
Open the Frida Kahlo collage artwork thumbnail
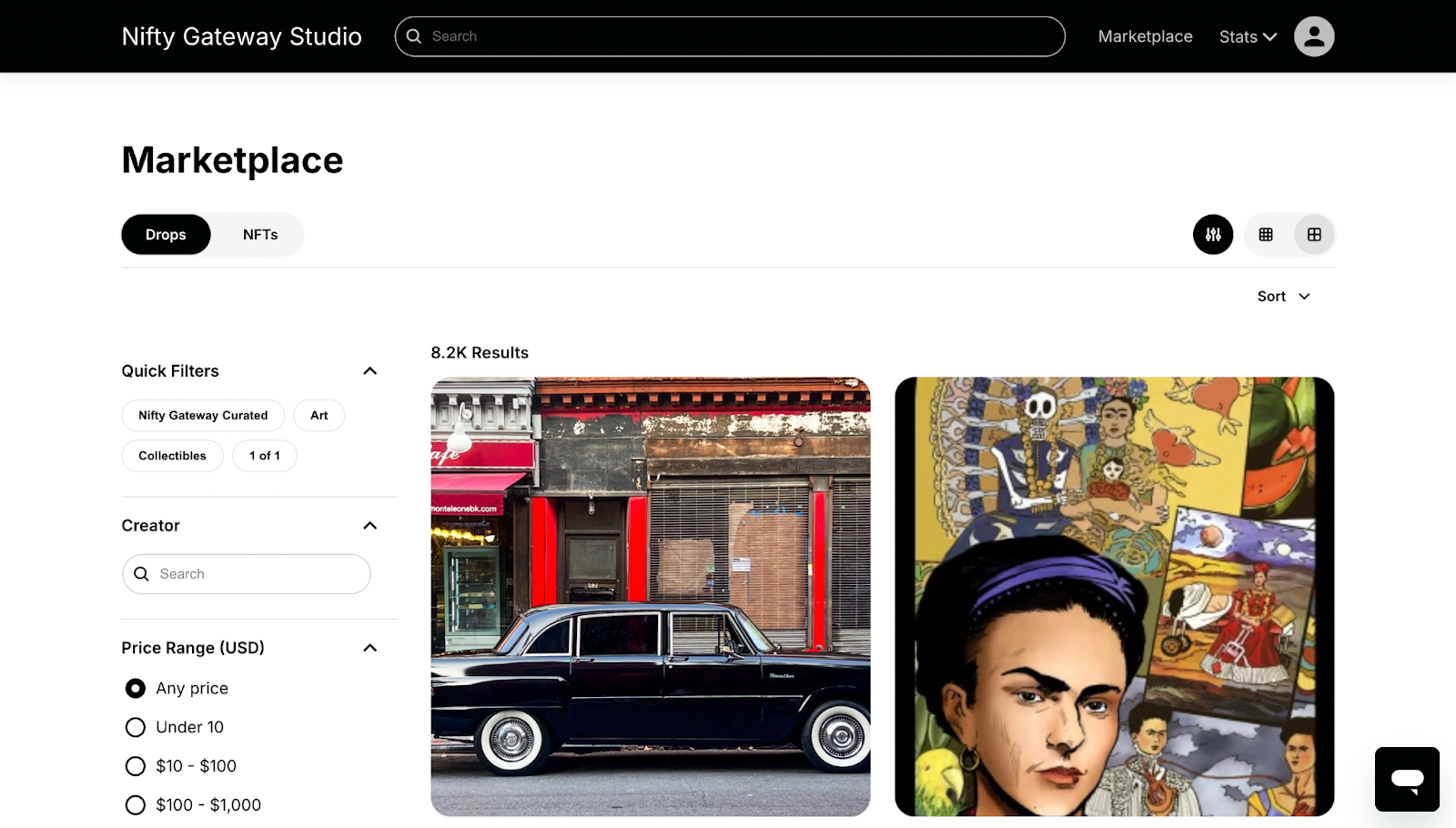1115,597
